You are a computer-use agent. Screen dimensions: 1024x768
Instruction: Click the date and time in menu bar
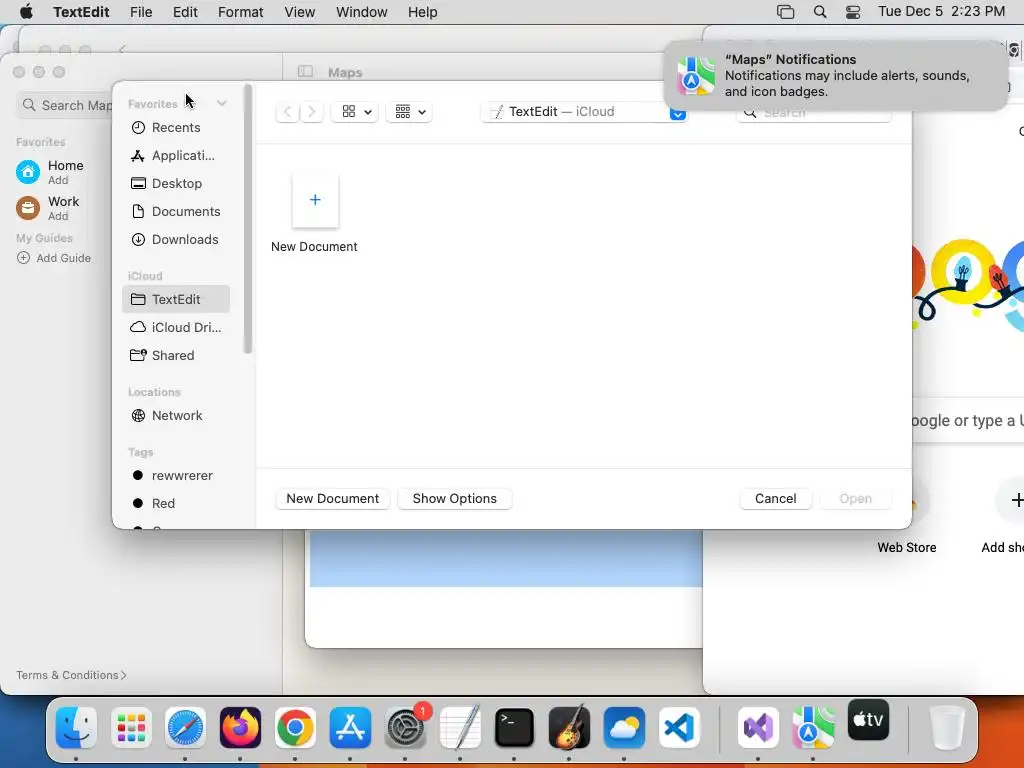pos(941,12)
